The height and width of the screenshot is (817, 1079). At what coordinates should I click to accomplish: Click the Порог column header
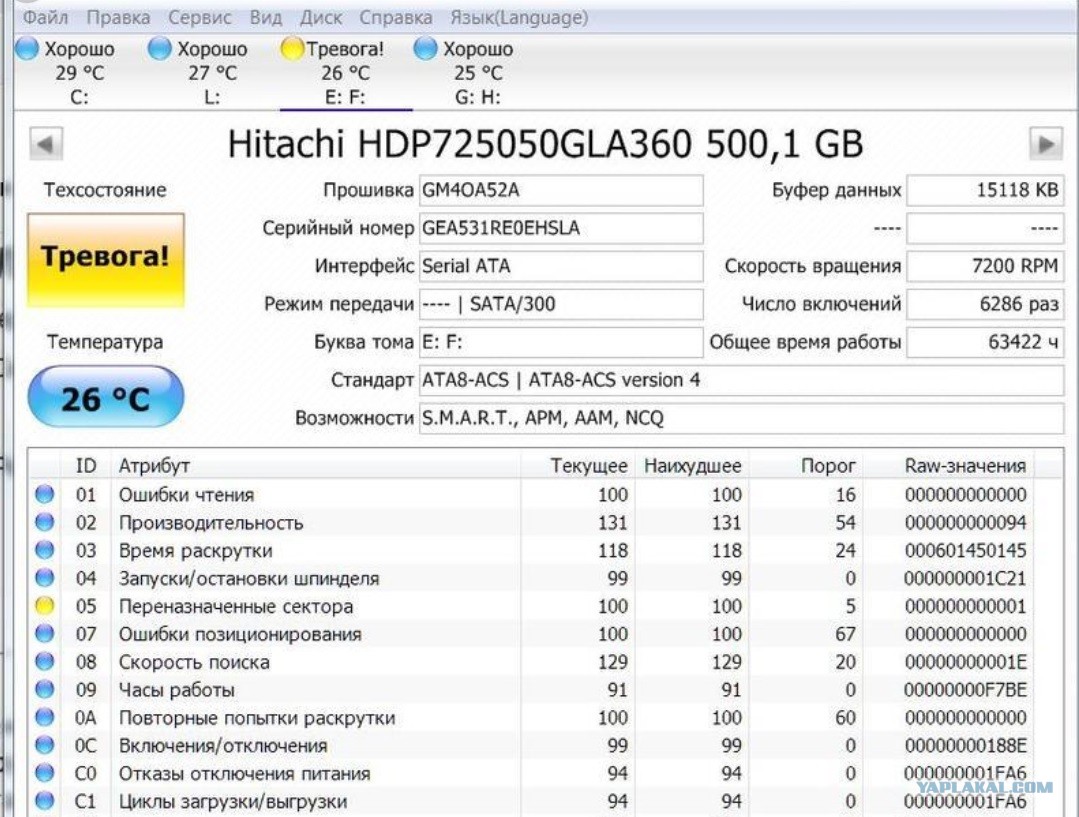pos(806,465)
